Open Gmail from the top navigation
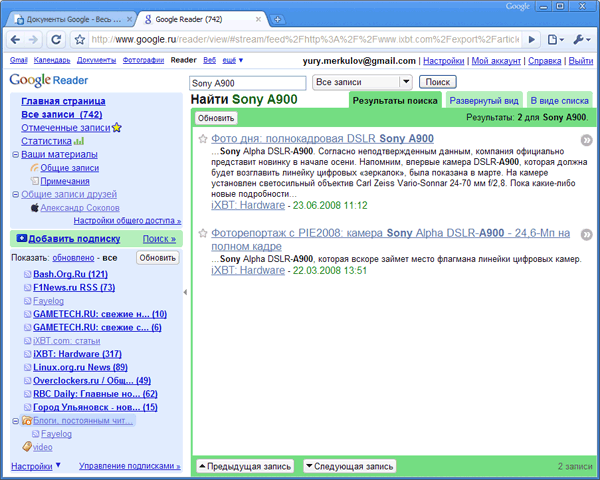The width and height of the screenshot is (600, 480). (18, 60)
